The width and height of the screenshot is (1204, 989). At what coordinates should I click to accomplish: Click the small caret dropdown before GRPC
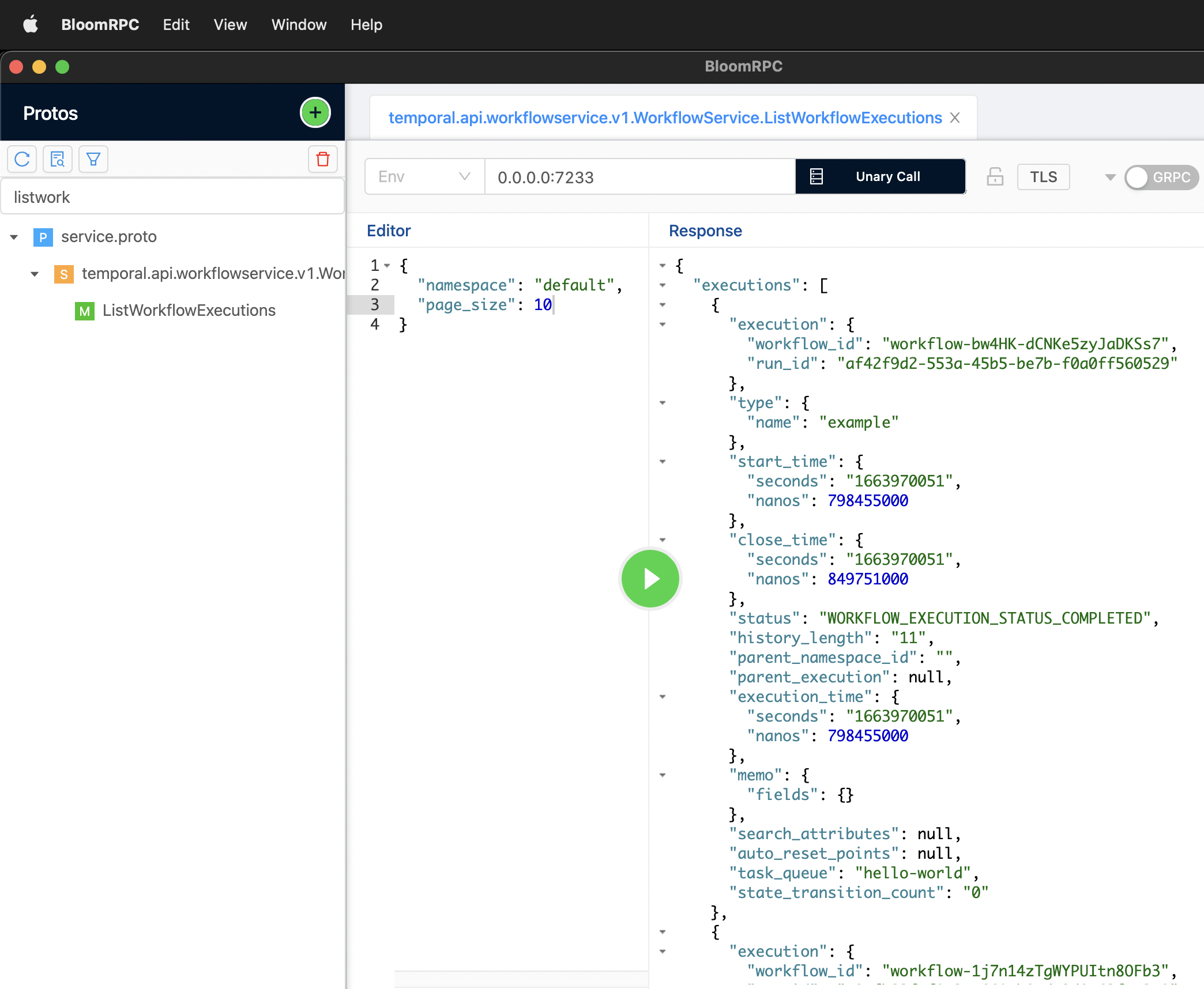tap(1110, 177)
